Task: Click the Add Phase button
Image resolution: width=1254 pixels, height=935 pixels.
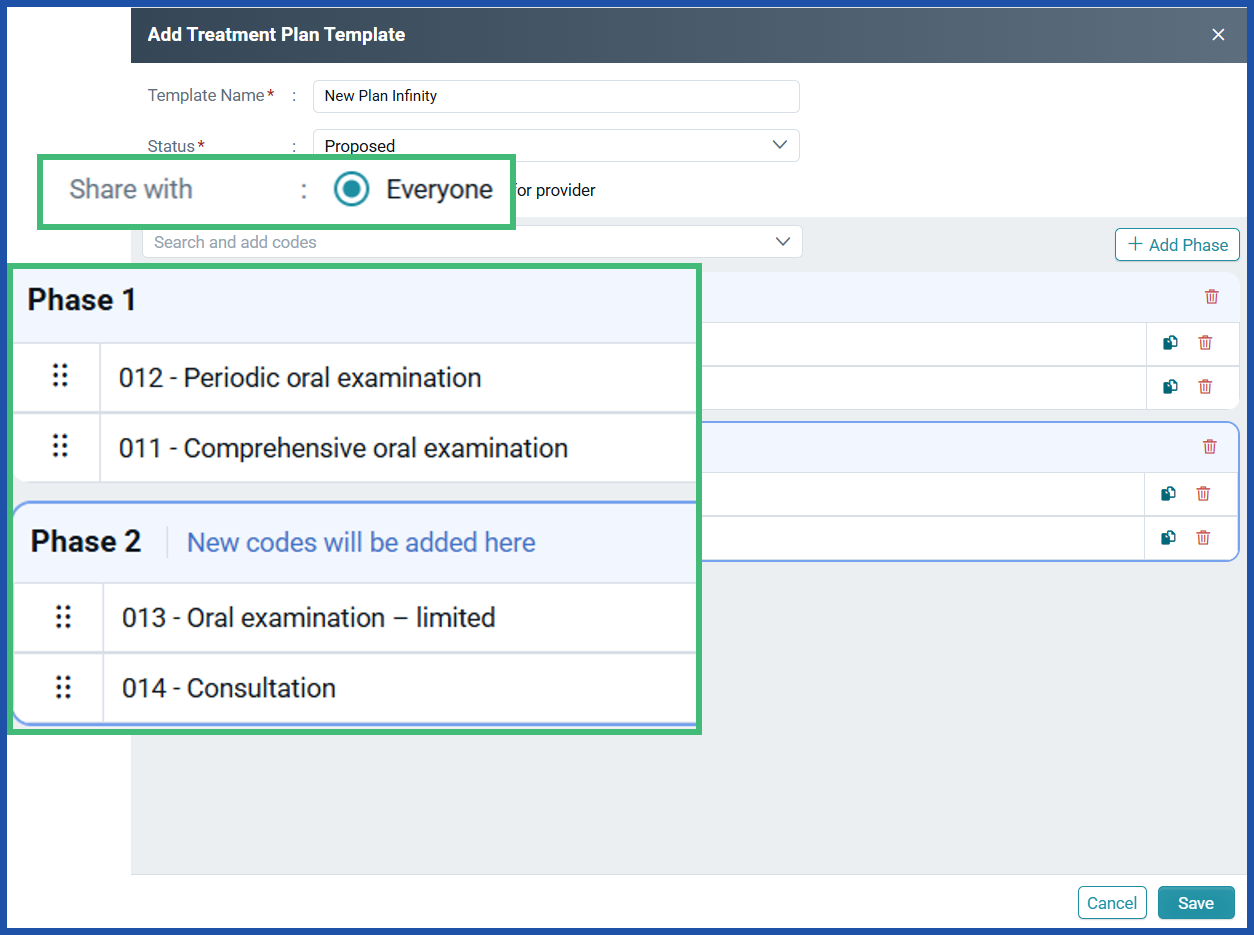Action: click(1177, 244)
